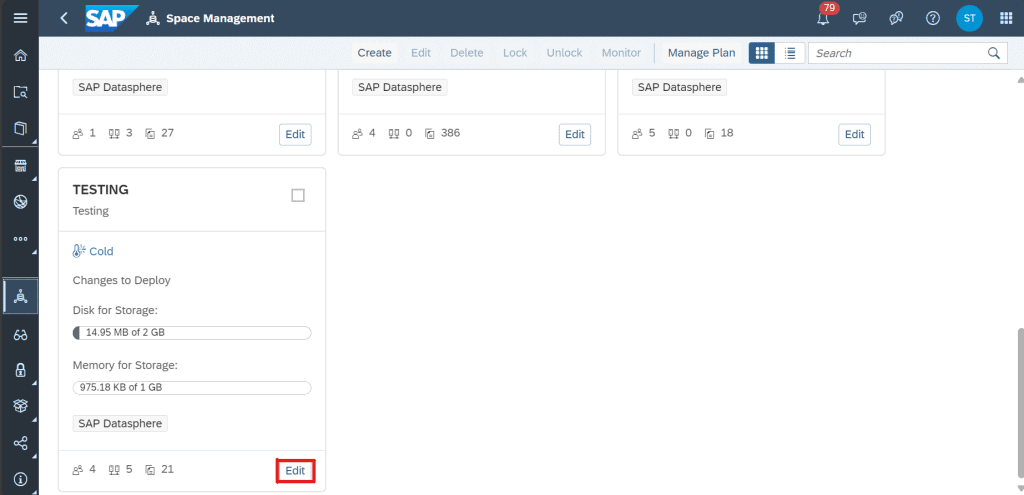This screenshot has height=495, width=1024.
Task: Open Manage Plan in the toolbar
Action: click(701, 53)
